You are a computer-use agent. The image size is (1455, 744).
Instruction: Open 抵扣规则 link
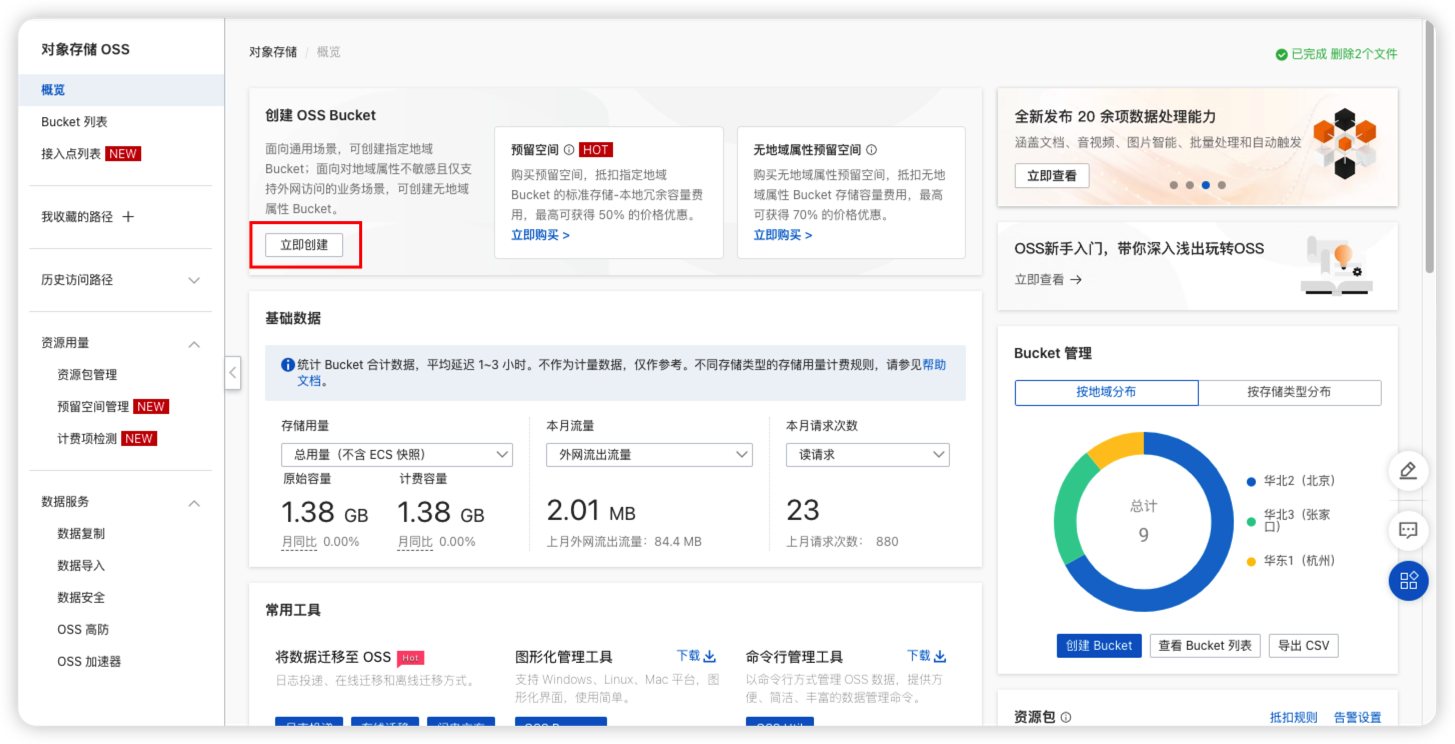pyautogui.click(x=1294, y=718)
